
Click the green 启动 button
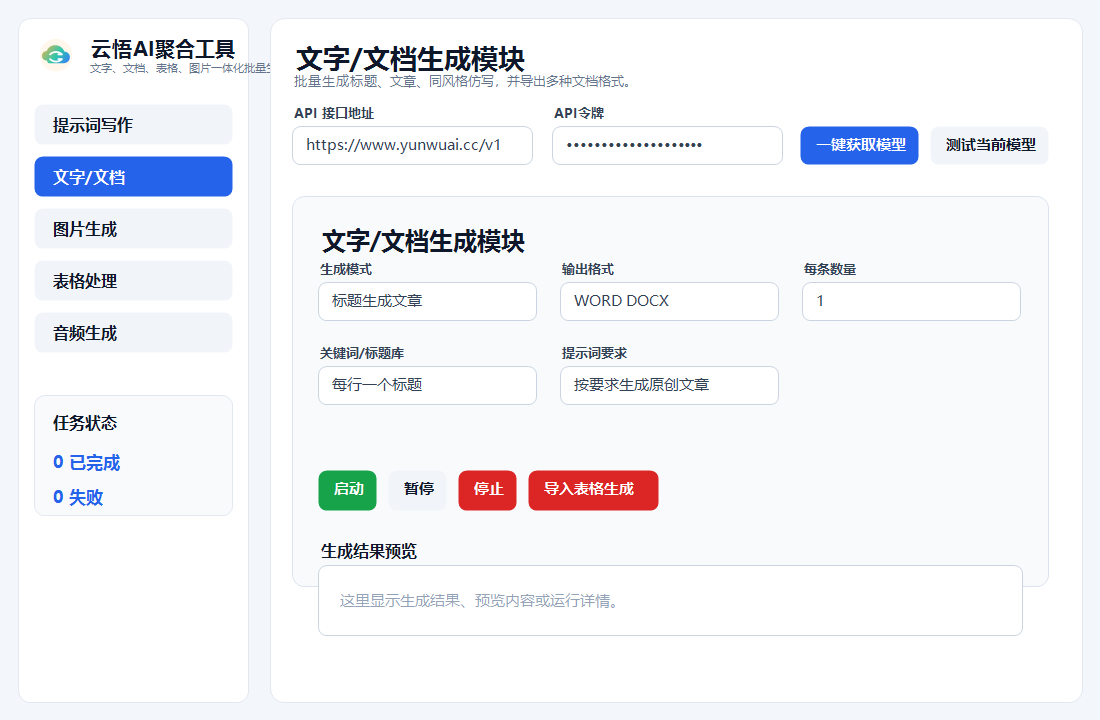[347, 490]
